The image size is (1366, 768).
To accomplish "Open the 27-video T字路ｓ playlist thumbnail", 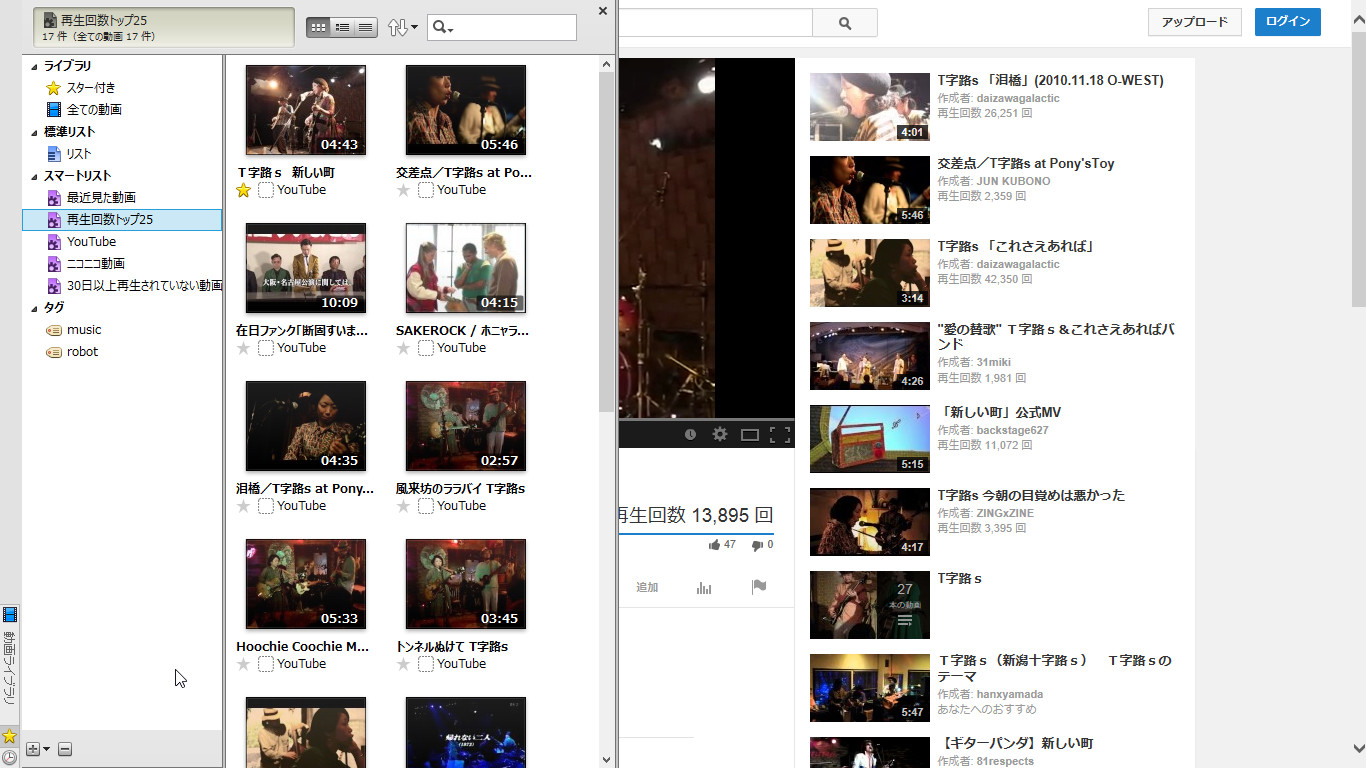I will pos(870,605).
